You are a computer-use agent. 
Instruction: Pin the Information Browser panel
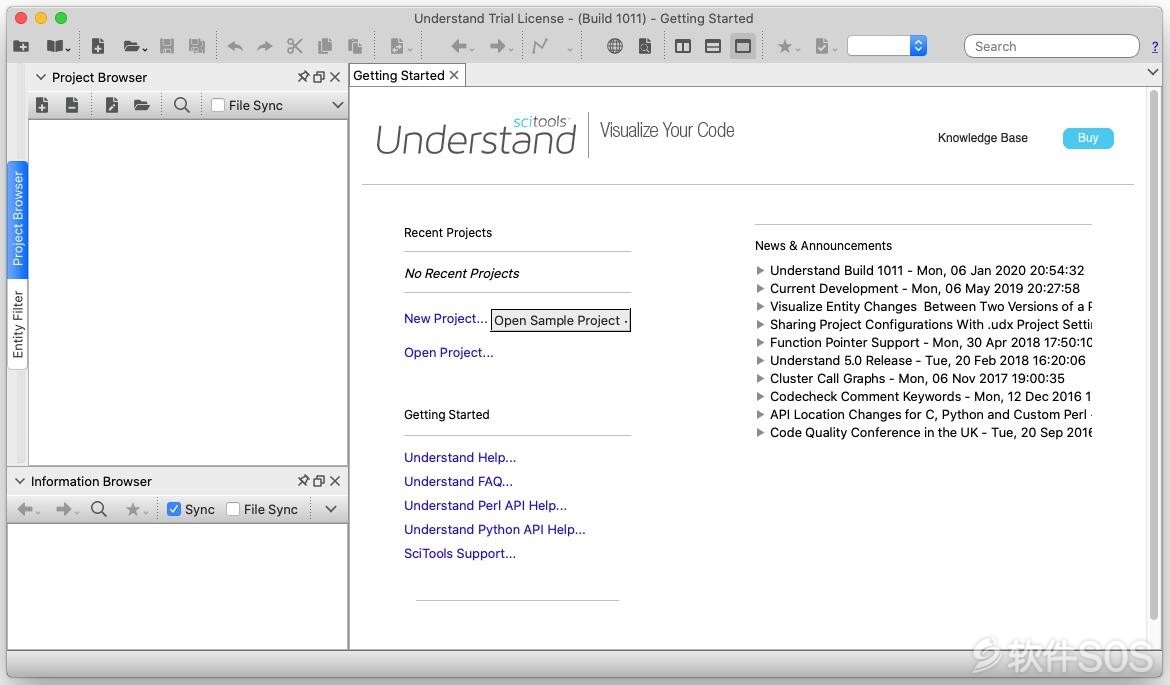click(303, 481)
